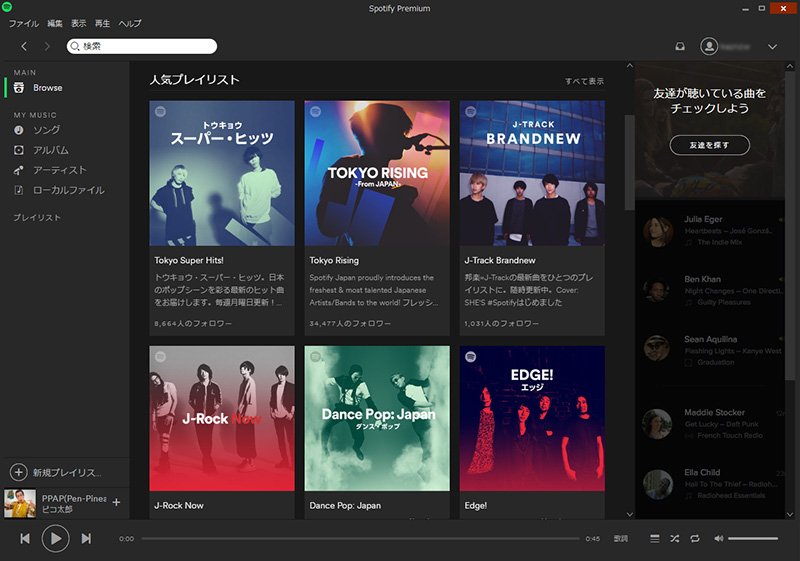The width and height of the screenshot is (800, 561).
Task: Click the Tokyo Rising title link
Action: 334,260
